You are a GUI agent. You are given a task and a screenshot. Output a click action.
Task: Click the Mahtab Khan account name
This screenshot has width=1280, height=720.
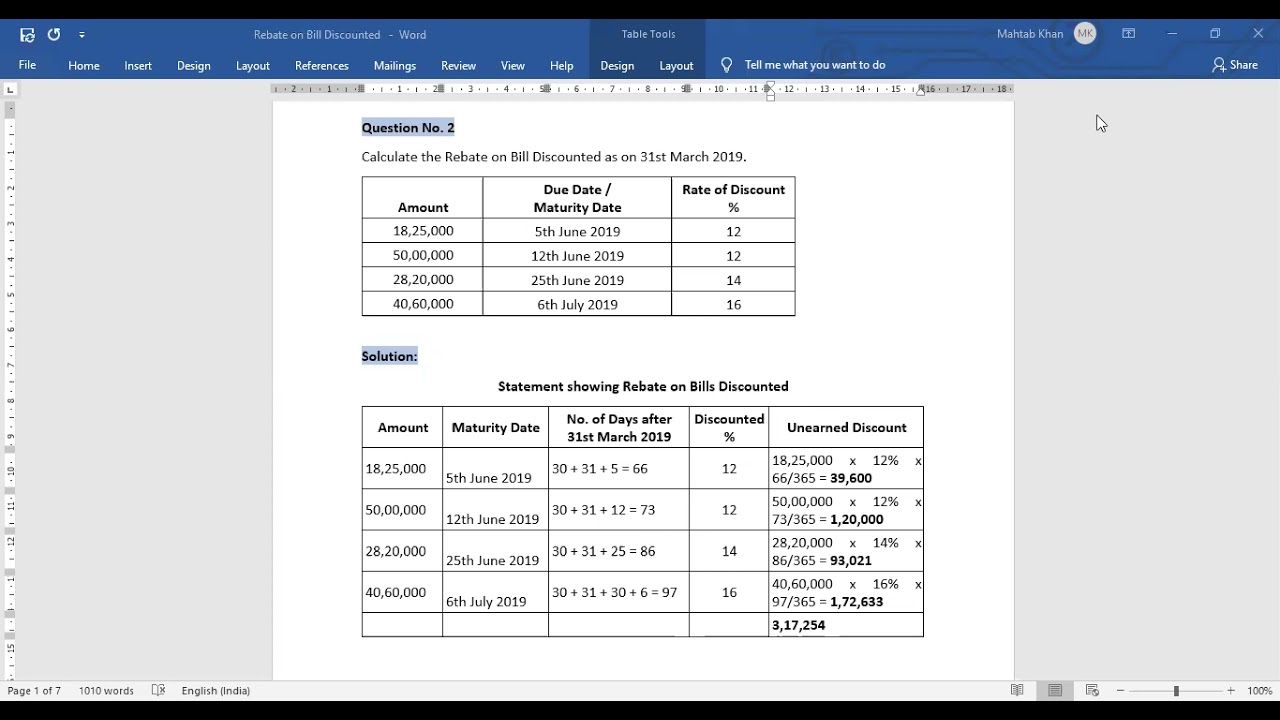pyautogui.click(x=1030, y=34)
